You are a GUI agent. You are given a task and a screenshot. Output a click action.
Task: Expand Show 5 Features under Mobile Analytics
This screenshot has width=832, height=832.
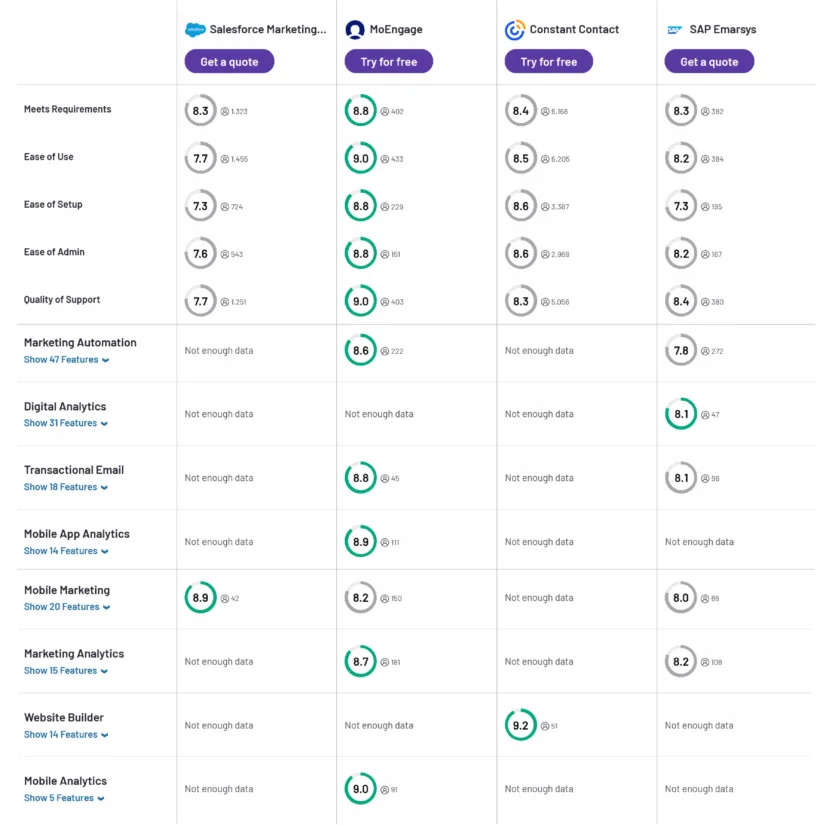pyautogui.click(x=60, y=798)
